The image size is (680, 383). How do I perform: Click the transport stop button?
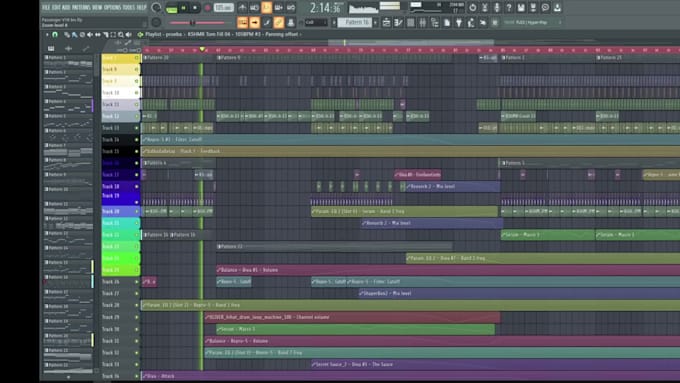pos(195,8)
